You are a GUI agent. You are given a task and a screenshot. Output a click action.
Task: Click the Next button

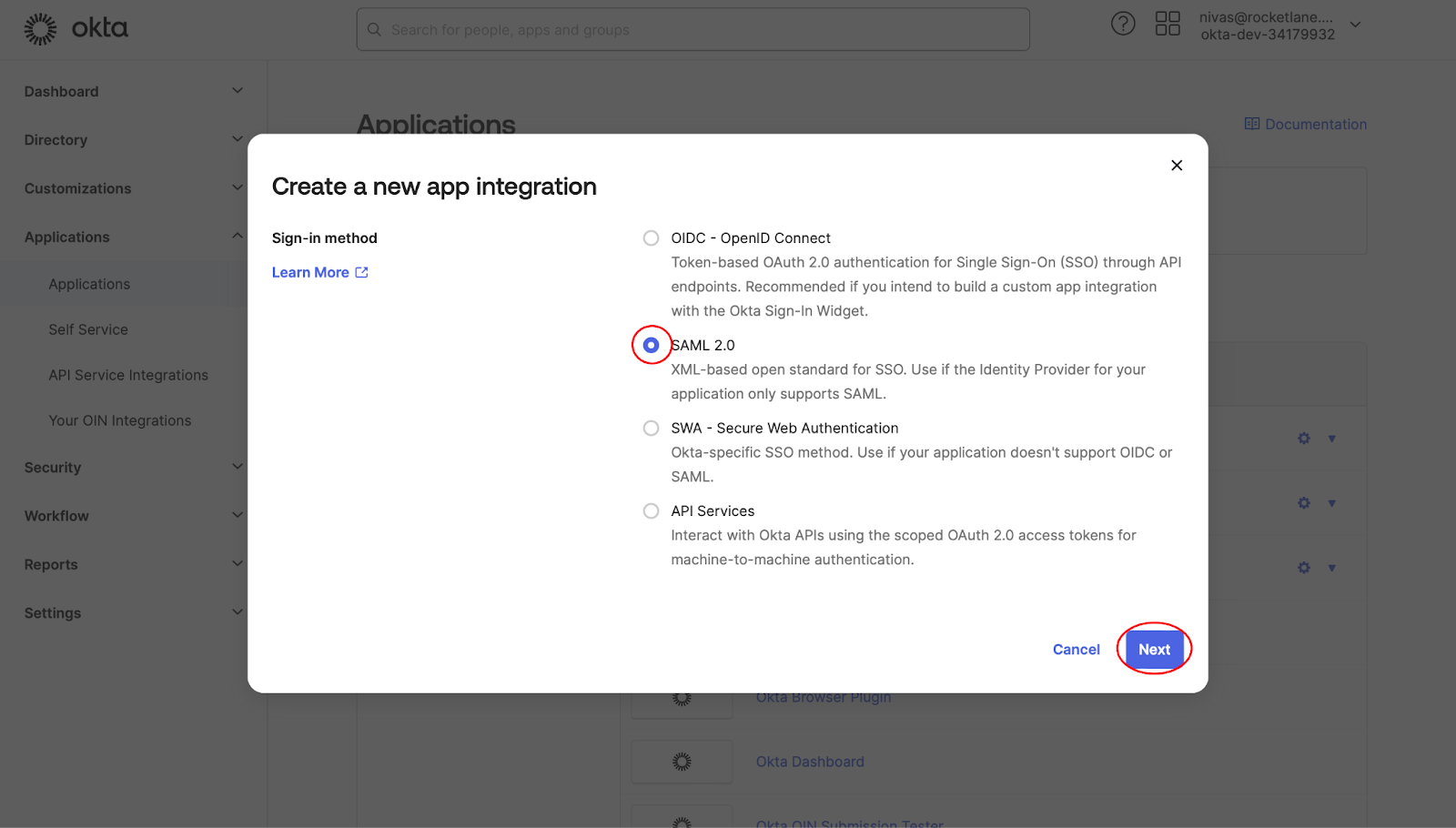(1154, 649)
